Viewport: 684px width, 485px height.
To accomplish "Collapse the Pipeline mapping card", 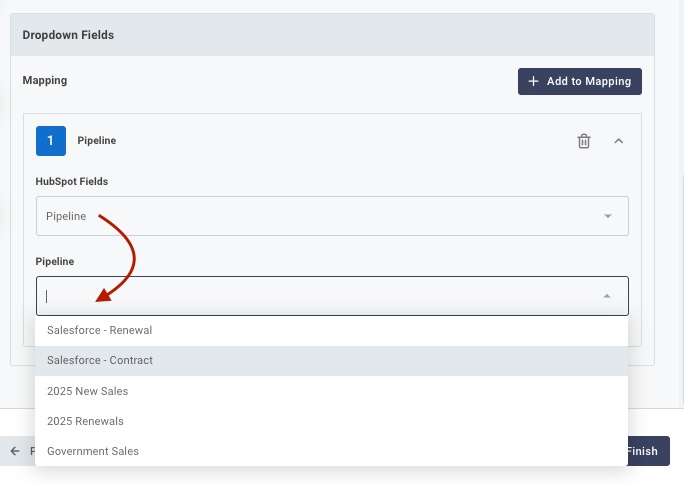I will [x=618, y=141].
